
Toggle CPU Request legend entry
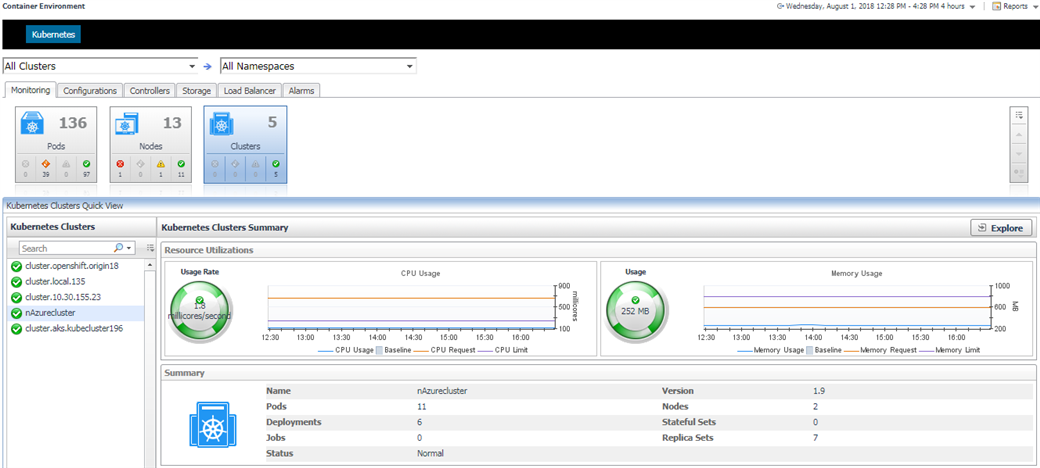444,350
